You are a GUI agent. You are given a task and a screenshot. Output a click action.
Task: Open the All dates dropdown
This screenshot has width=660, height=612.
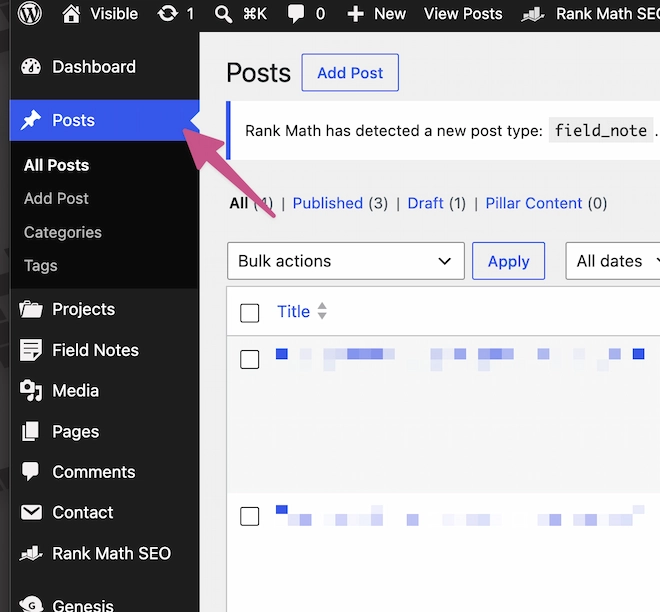point(613,261)
